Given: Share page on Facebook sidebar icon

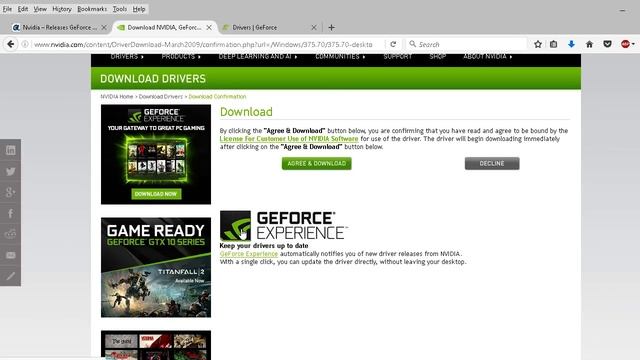Looking at the screenshot, I should pos(11,213).
